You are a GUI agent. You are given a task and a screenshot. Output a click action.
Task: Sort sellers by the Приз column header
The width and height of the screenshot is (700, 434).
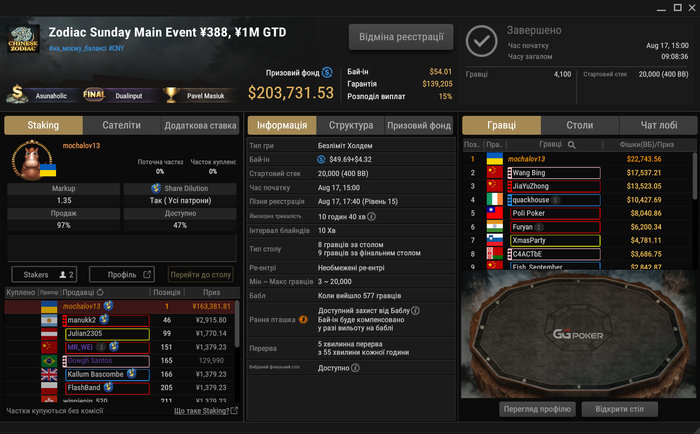(x=212, y=292)
